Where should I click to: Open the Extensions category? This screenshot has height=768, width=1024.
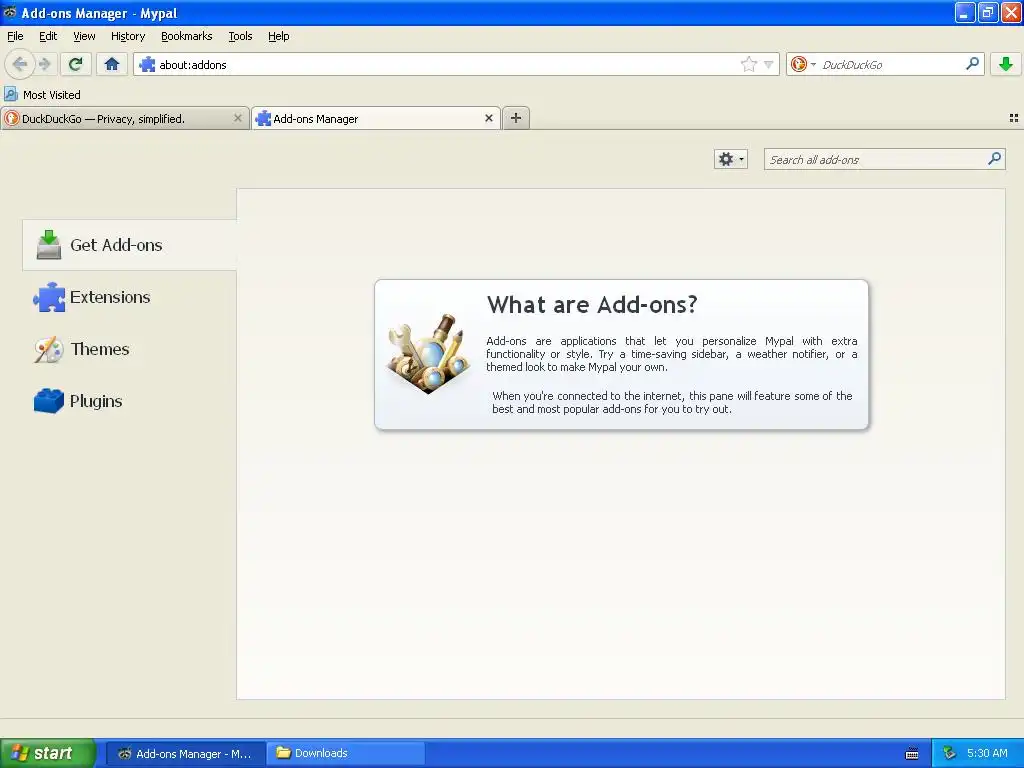coord(129,297)
